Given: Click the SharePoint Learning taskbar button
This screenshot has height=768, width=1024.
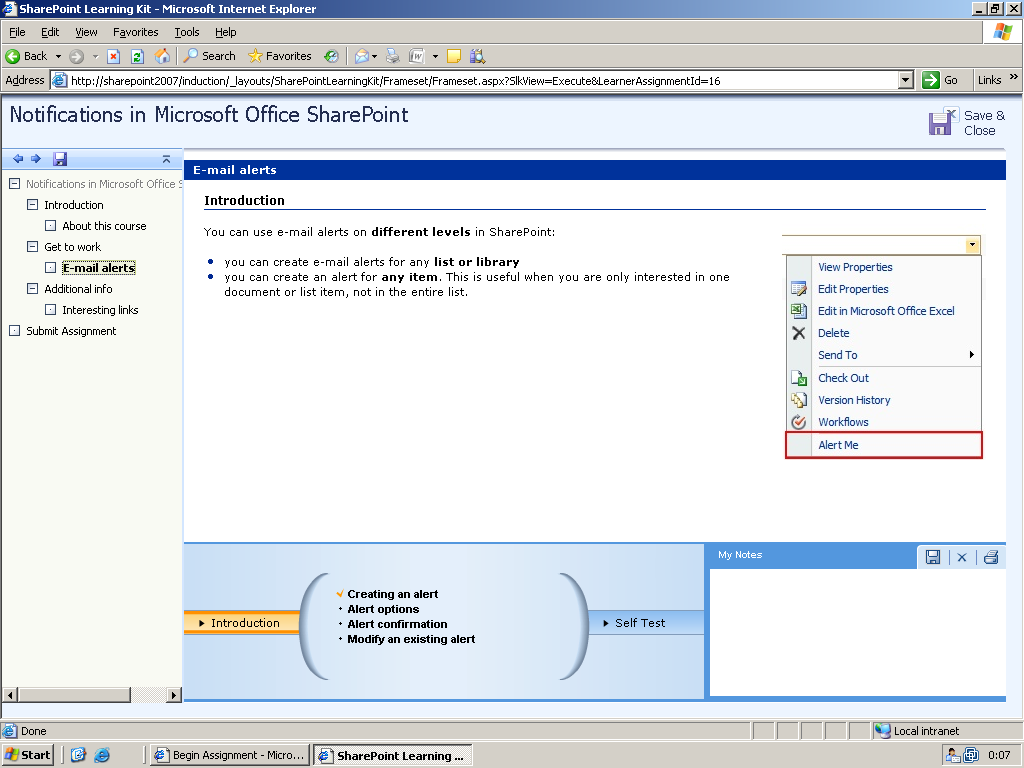Looking at the screenshot, I should pos(392,755).
